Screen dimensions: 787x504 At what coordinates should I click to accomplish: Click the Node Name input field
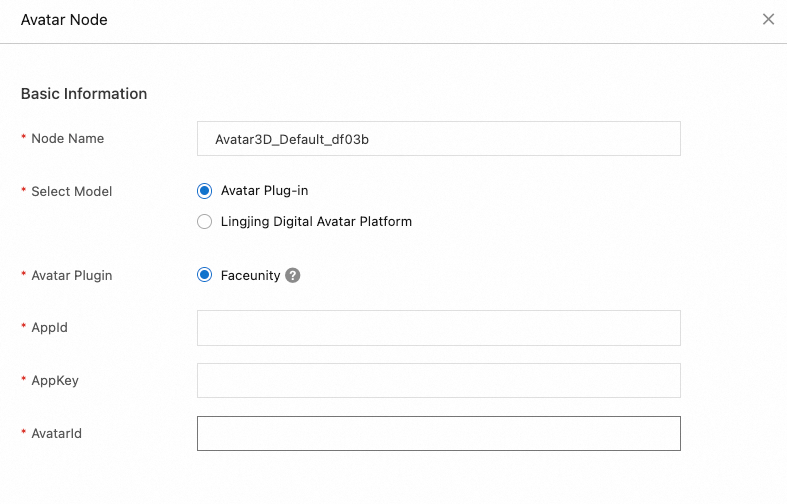(438, 139)
